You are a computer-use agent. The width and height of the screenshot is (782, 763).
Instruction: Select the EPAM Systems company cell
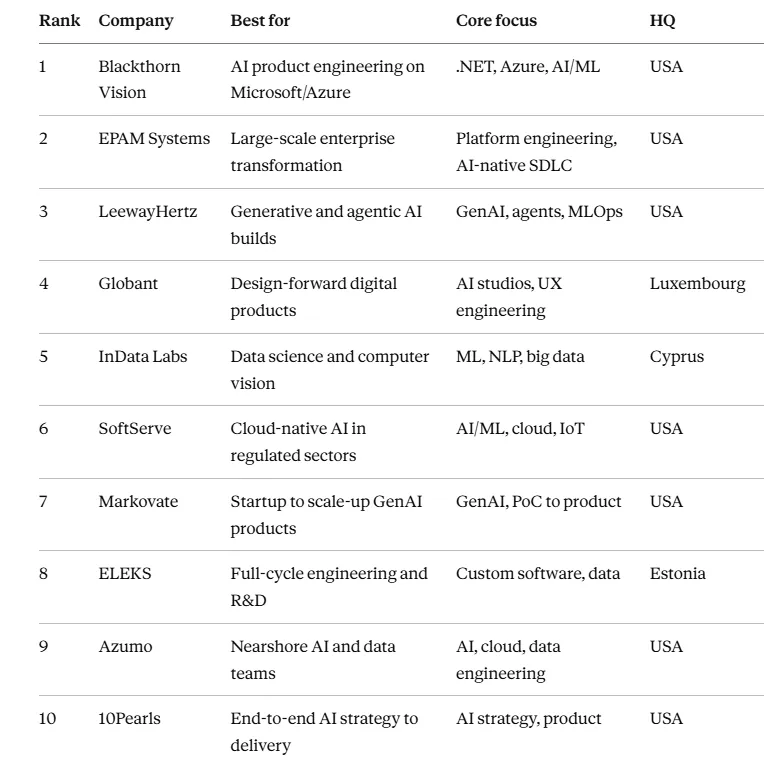point(154,139)
